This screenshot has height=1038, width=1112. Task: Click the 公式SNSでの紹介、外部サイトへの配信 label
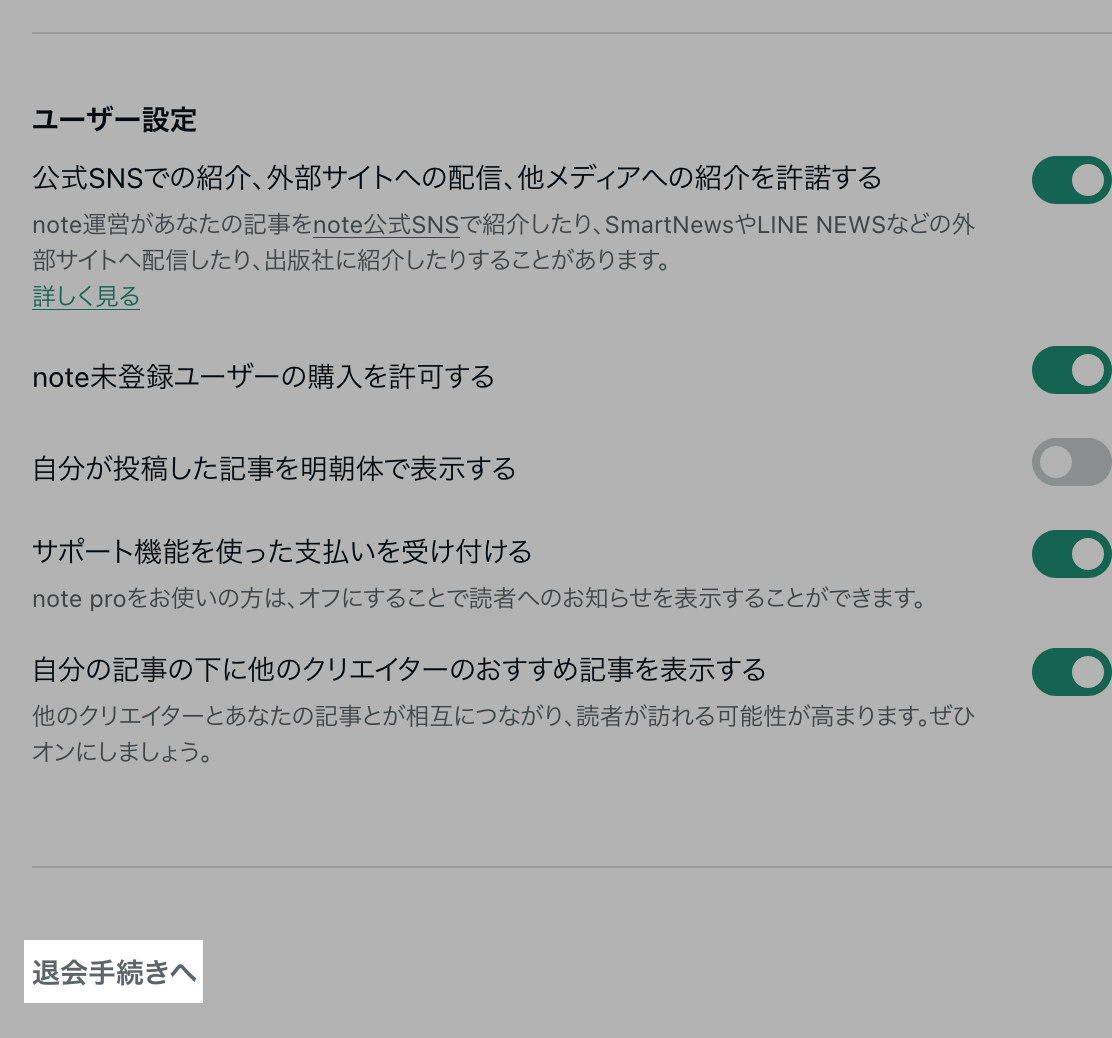(457, 179)
